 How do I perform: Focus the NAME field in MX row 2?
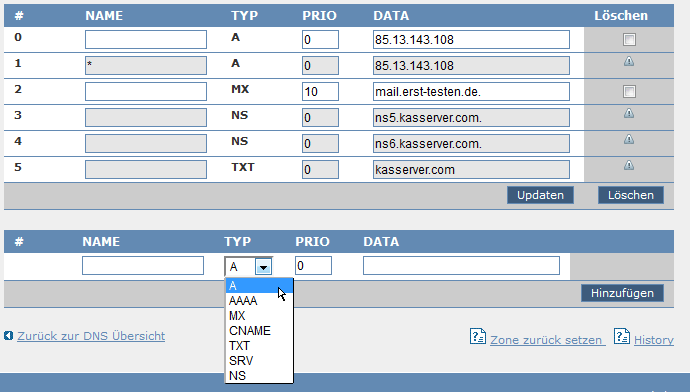point(146,92)
